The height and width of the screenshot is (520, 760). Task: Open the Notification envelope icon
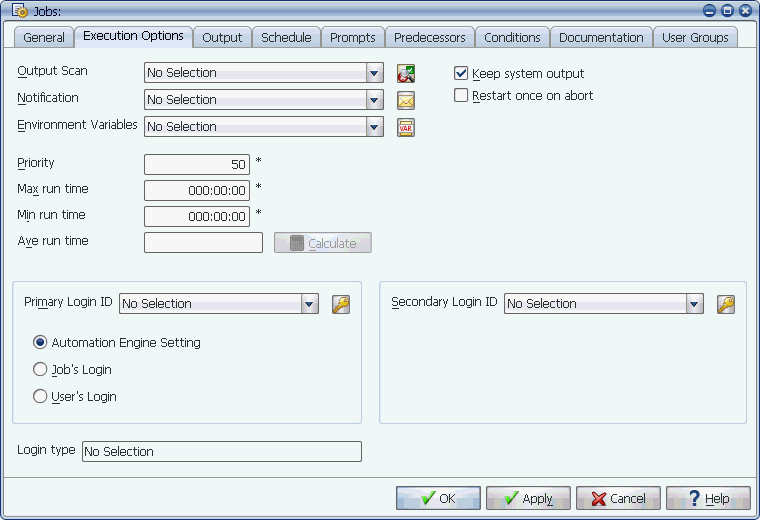tap(406, 100)
